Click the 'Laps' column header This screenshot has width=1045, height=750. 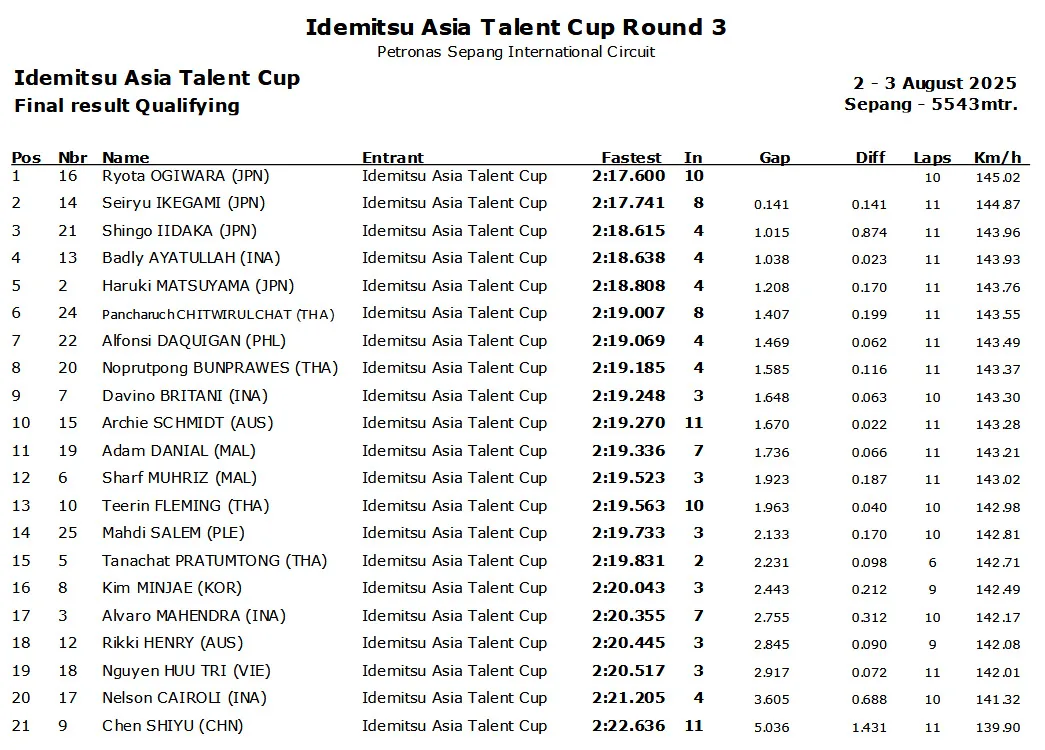tap(932, 157)
